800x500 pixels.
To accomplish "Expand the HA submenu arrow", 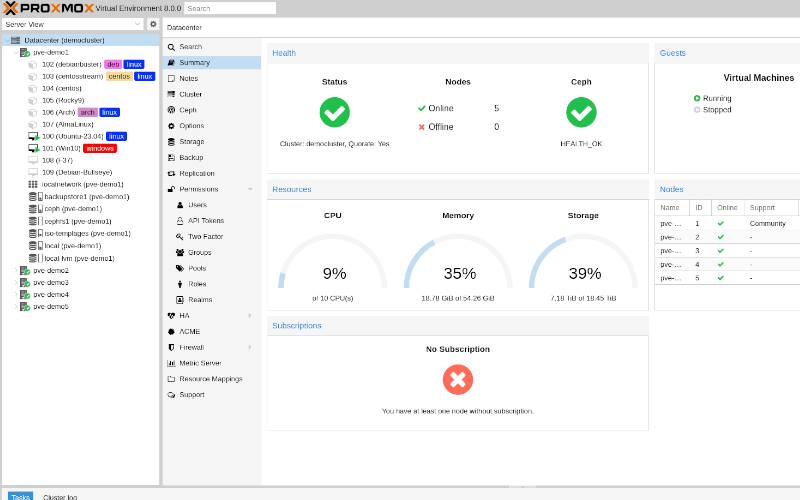I will [250, 316].
